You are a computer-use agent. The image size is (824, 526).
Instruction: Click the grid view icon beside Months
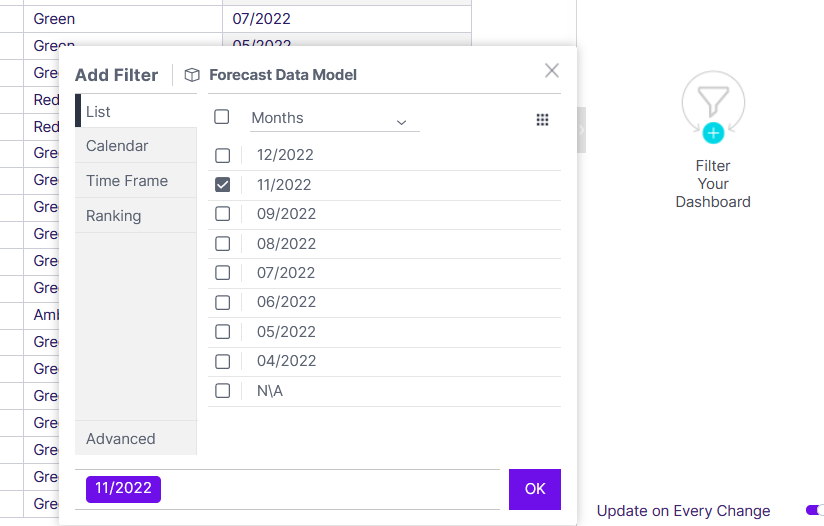click(542, 120)
